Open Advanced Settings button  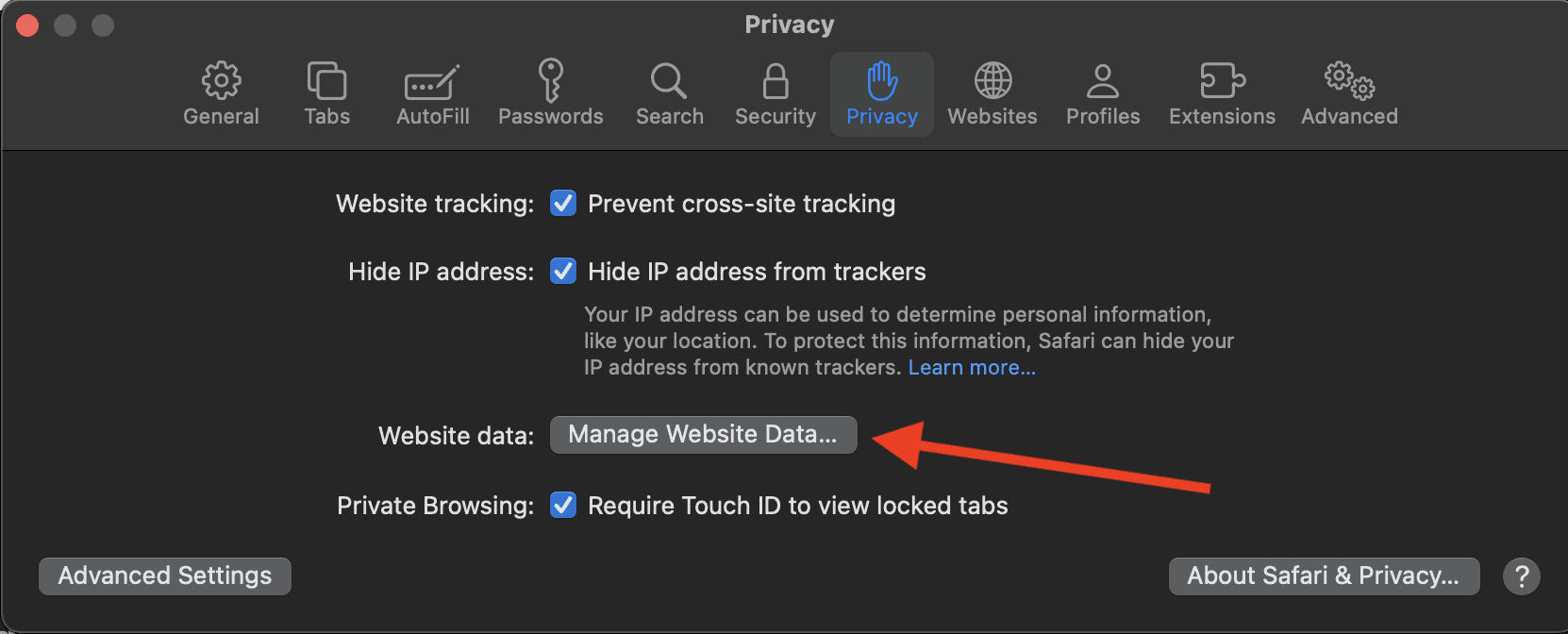coord(165,576)
